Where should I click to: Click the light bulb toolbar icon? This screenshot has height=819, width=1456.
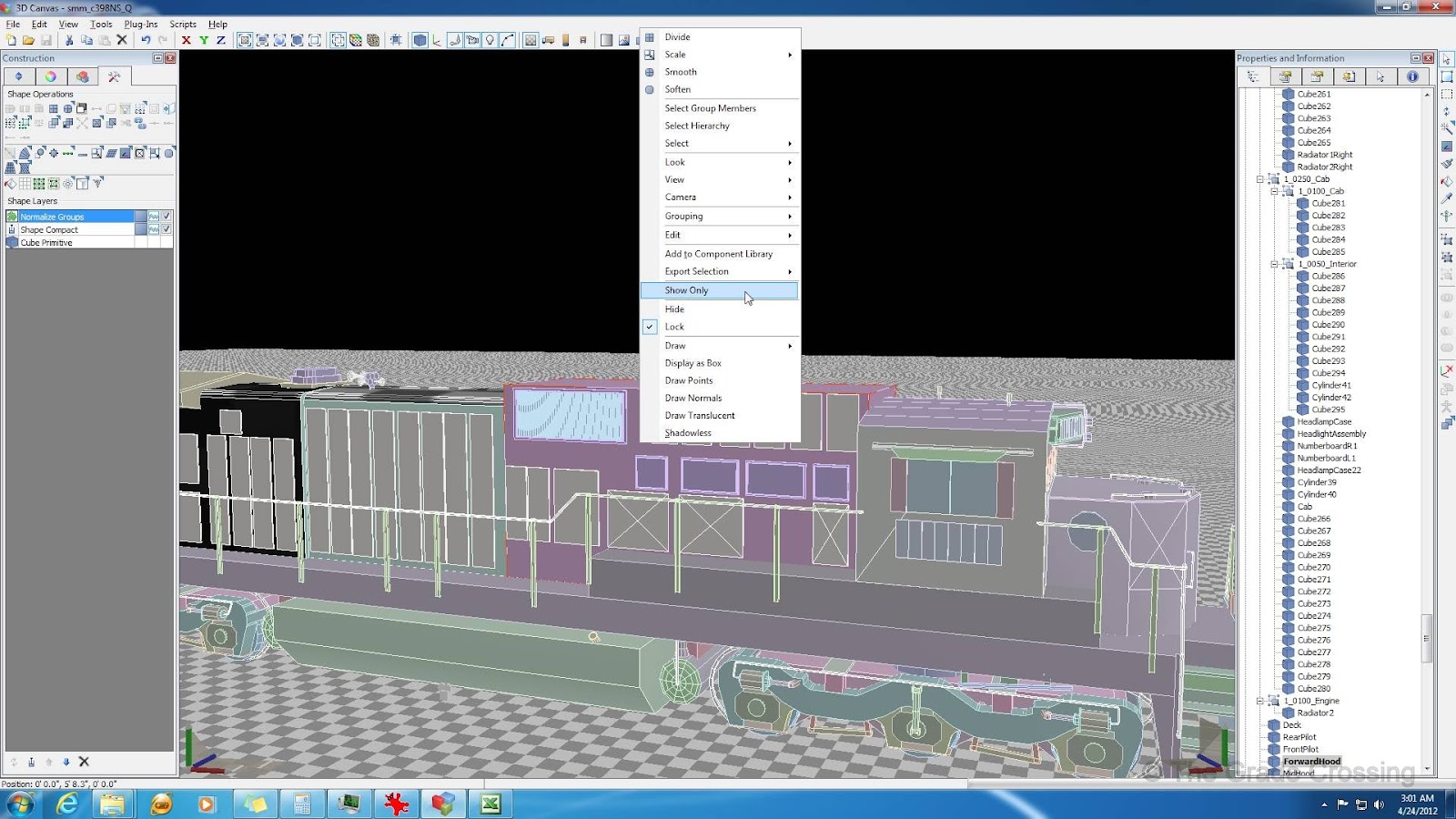pos(490,40)
